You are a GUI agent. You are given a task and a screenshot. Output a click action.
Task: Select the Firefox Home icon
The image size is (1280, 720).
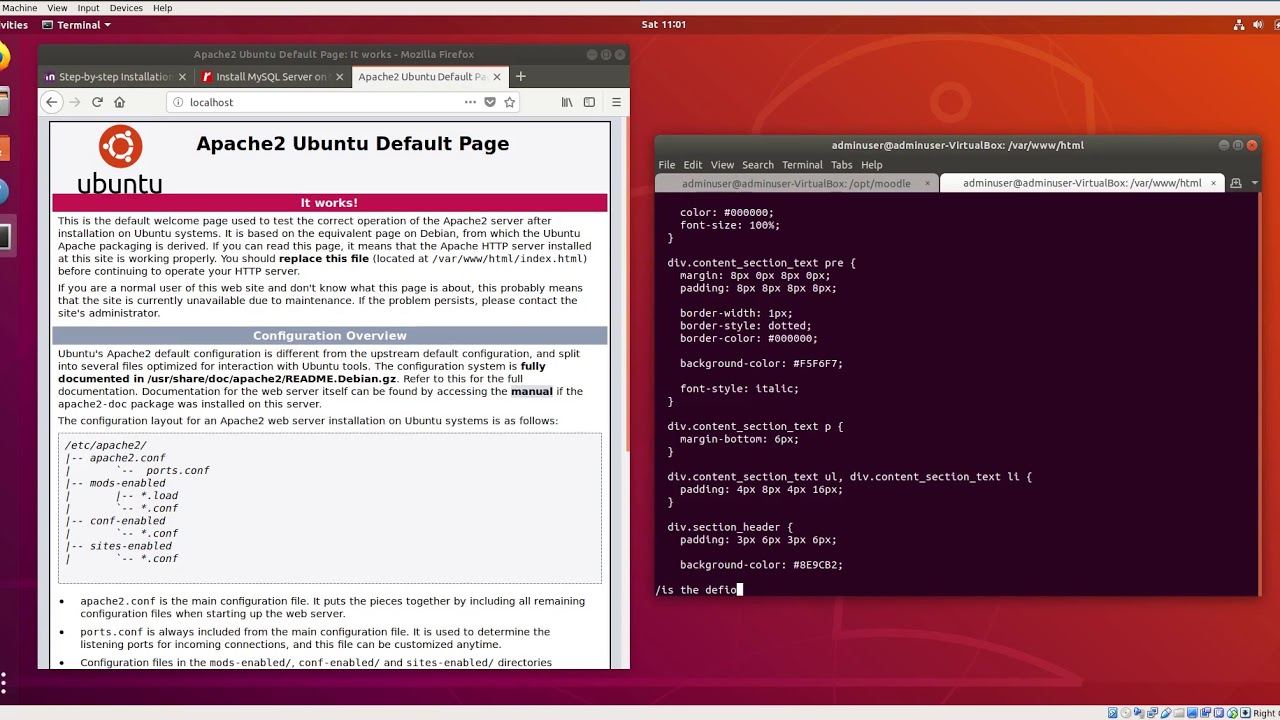coord(119,102)
